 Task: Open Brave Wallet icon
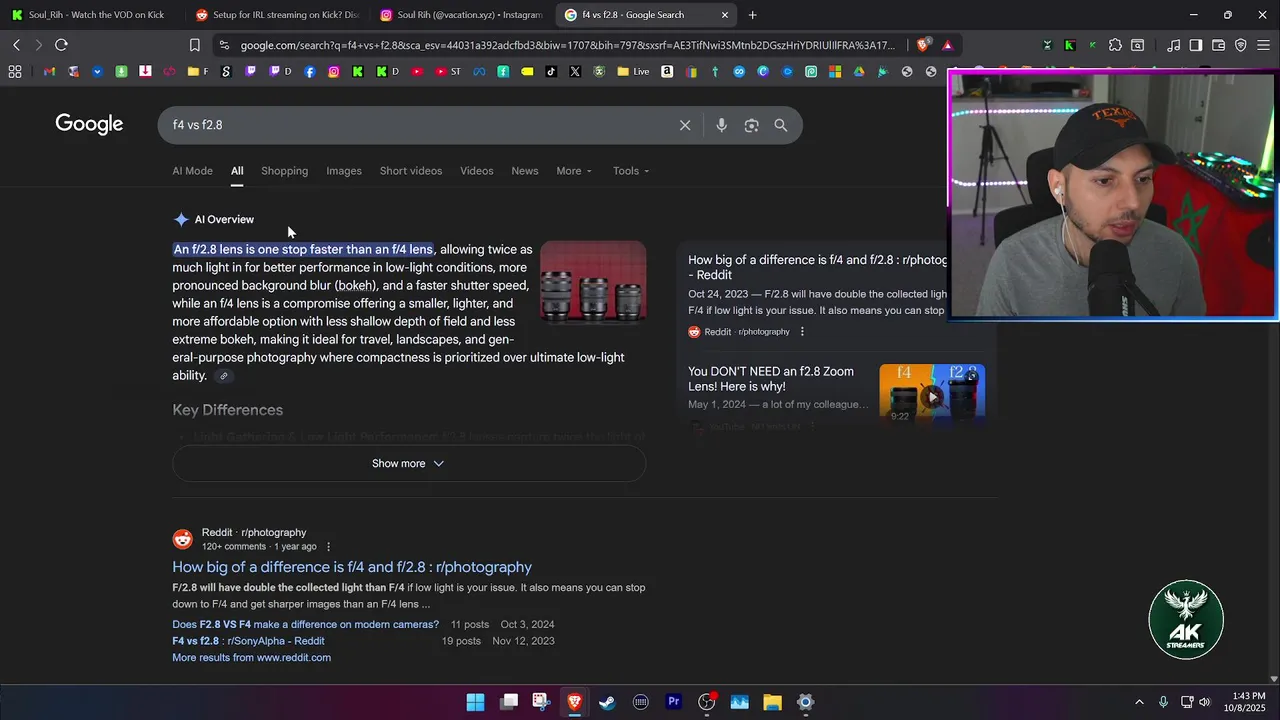pos(1218,45)
